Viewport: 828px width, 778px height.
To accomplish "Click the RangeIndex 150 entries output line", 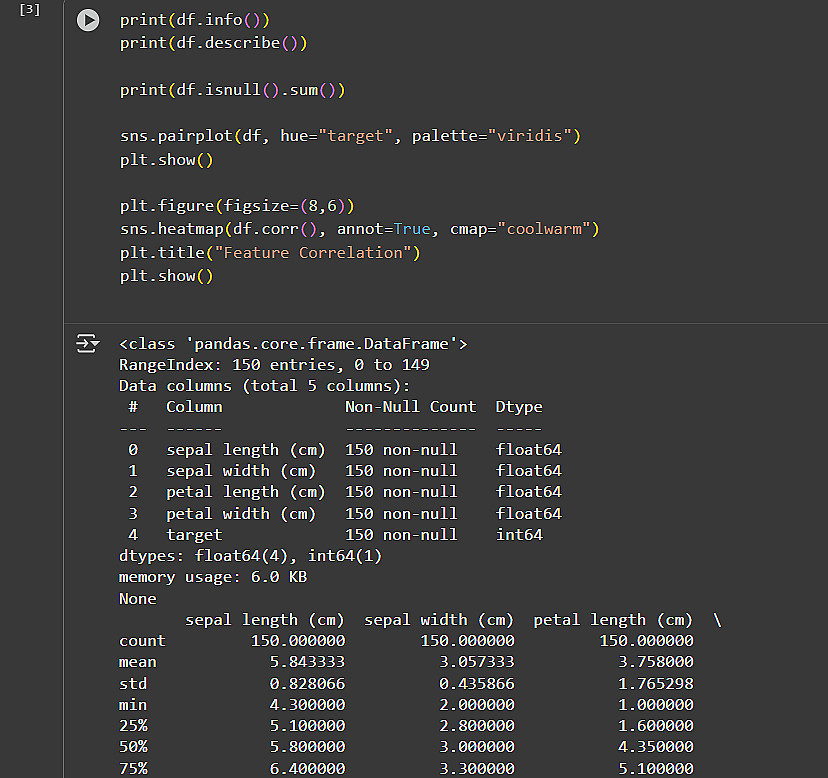I will (274, 365).
